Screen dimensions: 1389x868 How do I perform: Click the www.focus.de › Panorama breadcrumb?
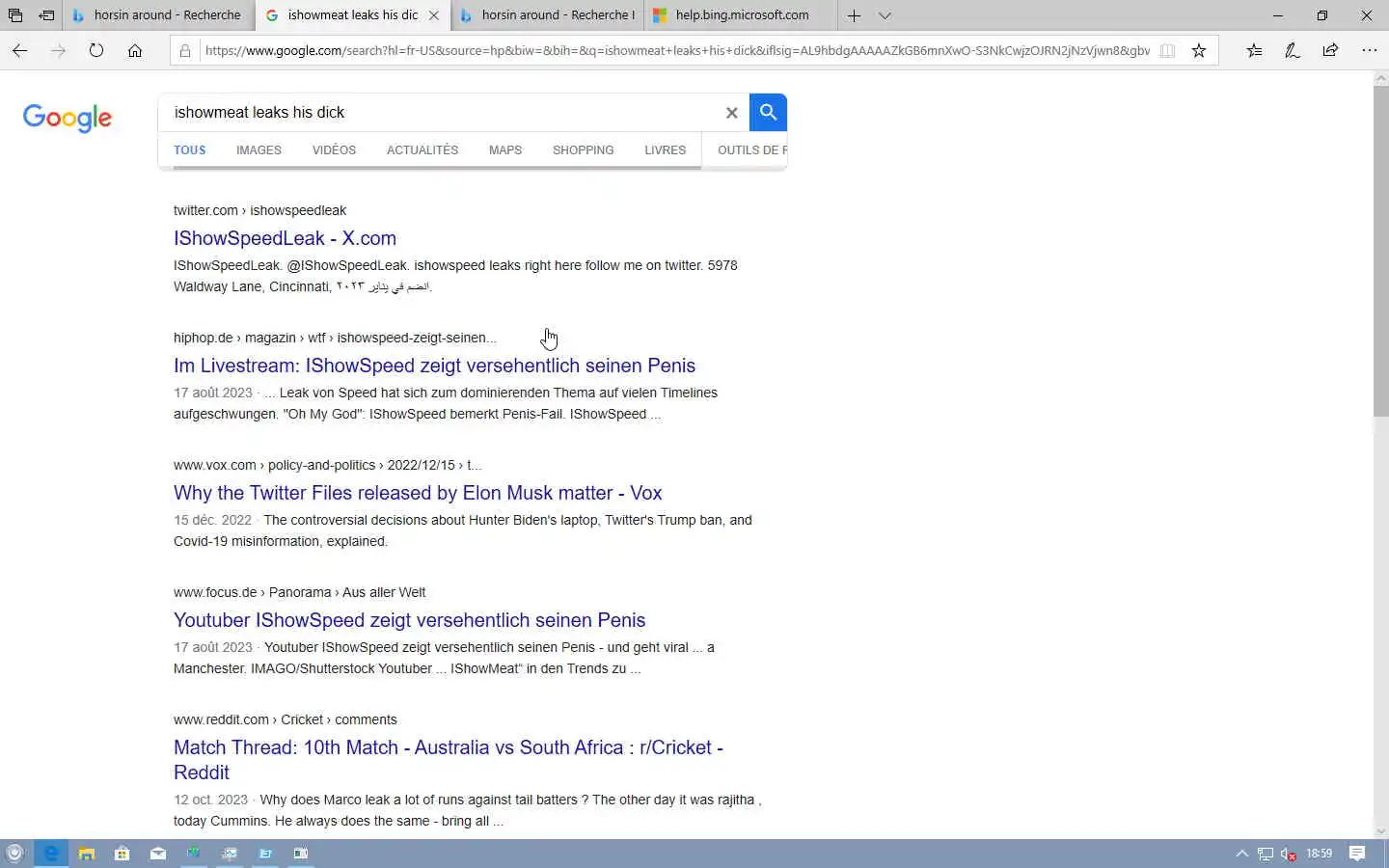(x=299, y=592)
